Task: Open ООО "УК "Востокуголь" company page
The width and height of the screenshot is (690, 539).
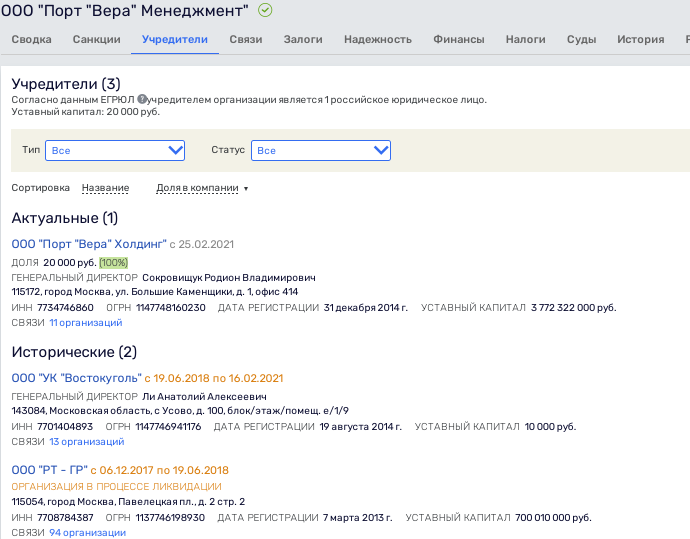Action: (76, 378)
